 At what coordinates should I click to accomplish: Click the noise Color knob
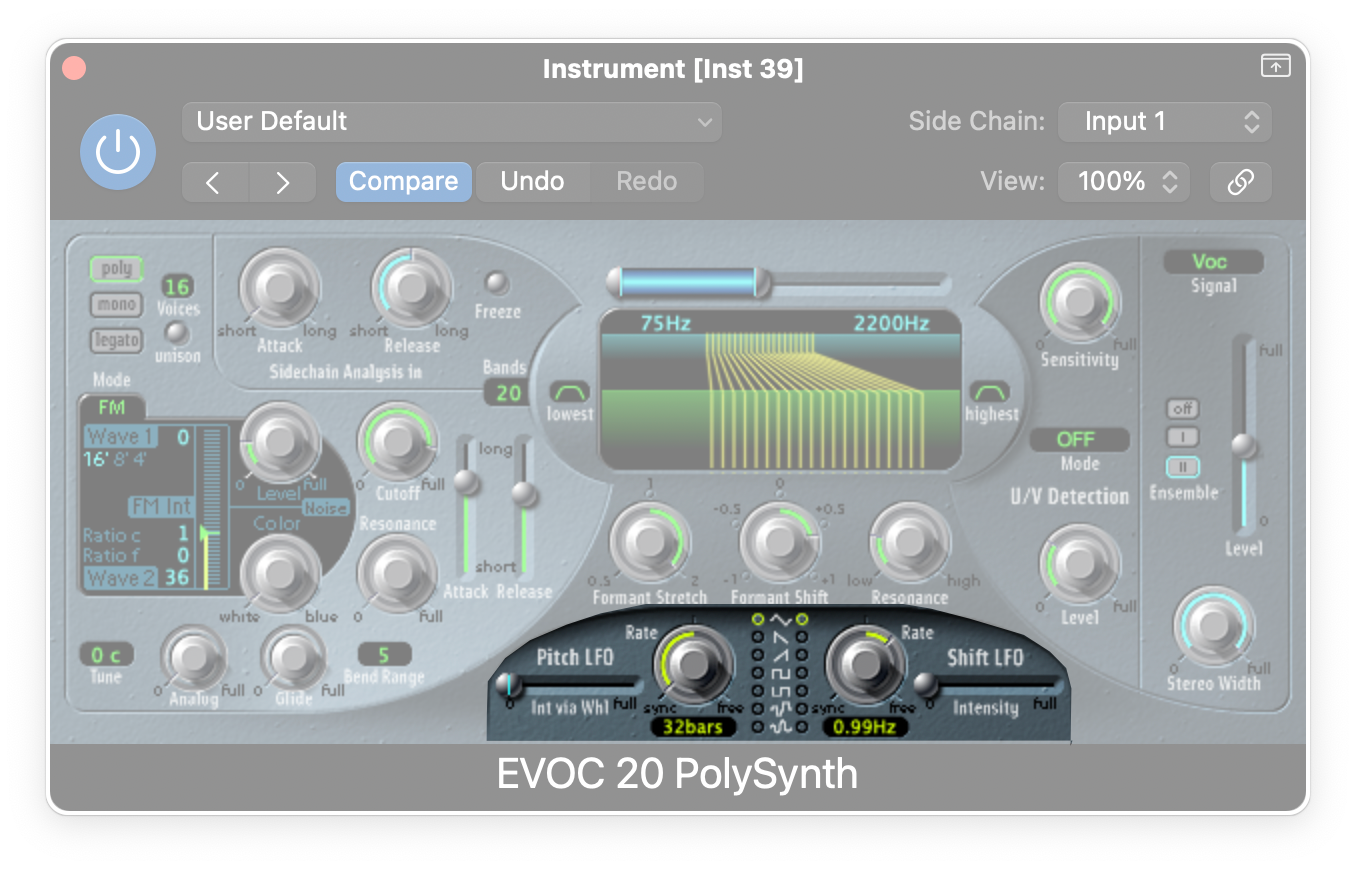pyautogui.click(x=280, y=573)
